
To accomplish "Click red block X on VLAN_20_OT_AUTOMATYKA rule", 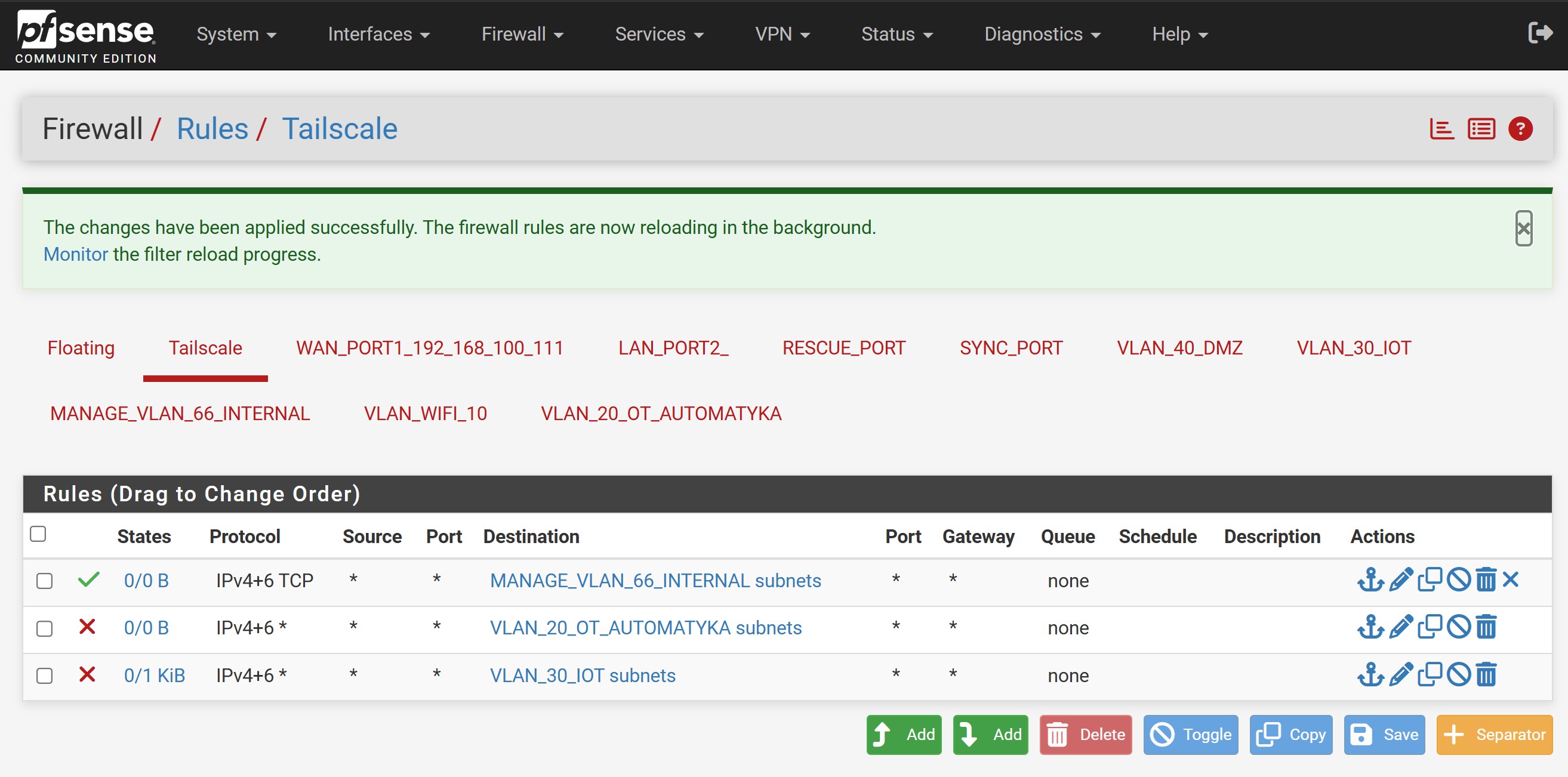I will (87, 627).
